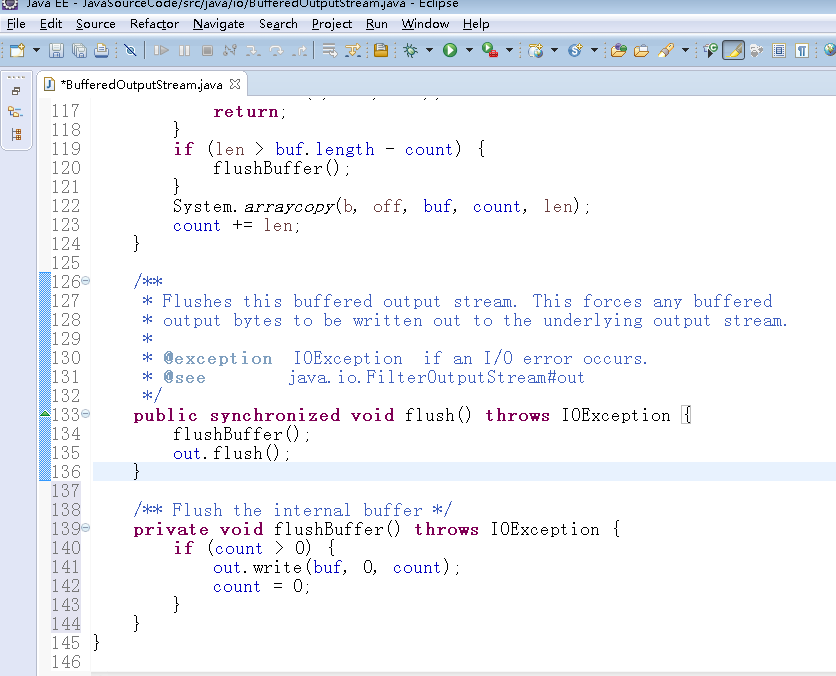Click line number 141 in the ruler
This screenshot has height=676, width=836.
click(x=66, y=567)
